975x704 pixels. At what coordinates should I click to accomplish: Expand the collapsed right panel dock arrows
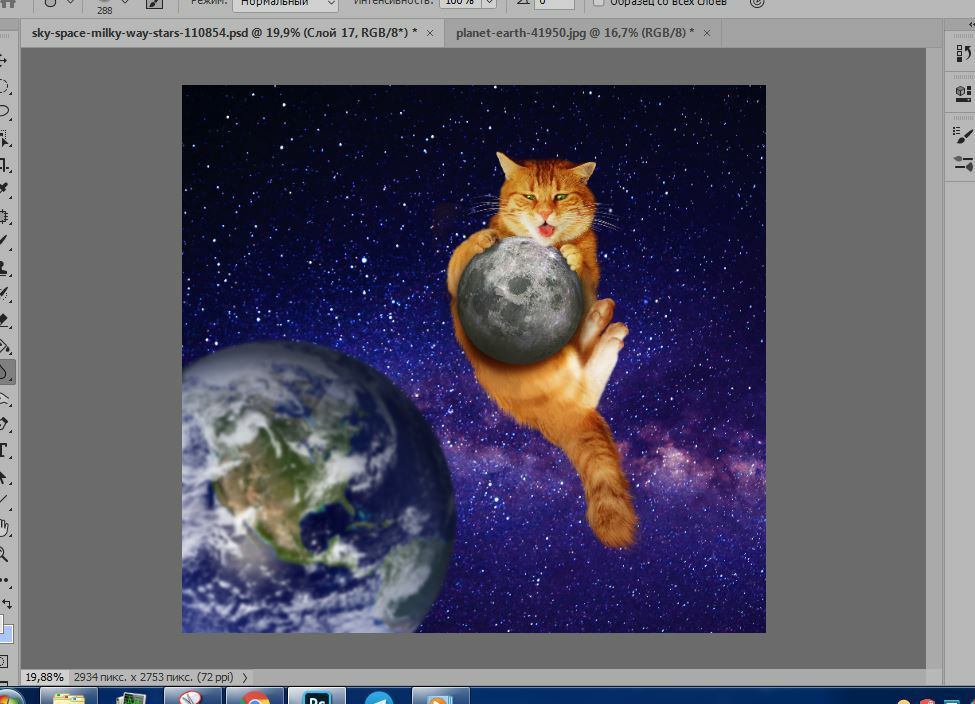[971, 24]
